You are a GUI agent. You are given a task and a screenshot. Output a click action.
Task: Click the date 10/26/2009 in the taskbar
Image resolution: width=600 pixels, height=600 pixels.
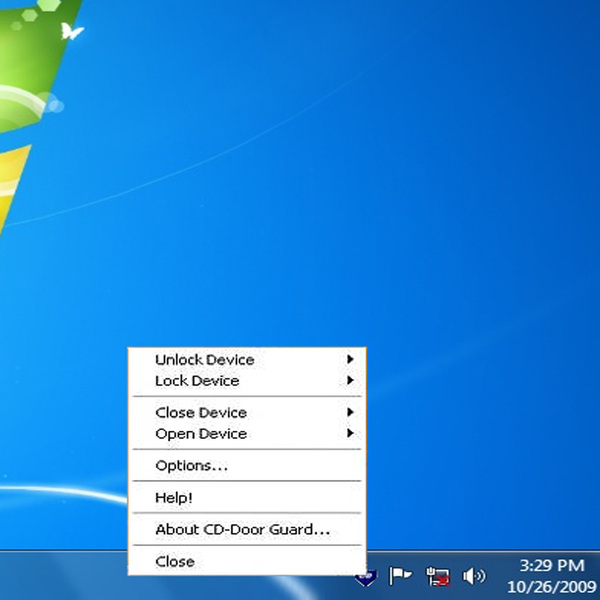click(x=552, y=586)
